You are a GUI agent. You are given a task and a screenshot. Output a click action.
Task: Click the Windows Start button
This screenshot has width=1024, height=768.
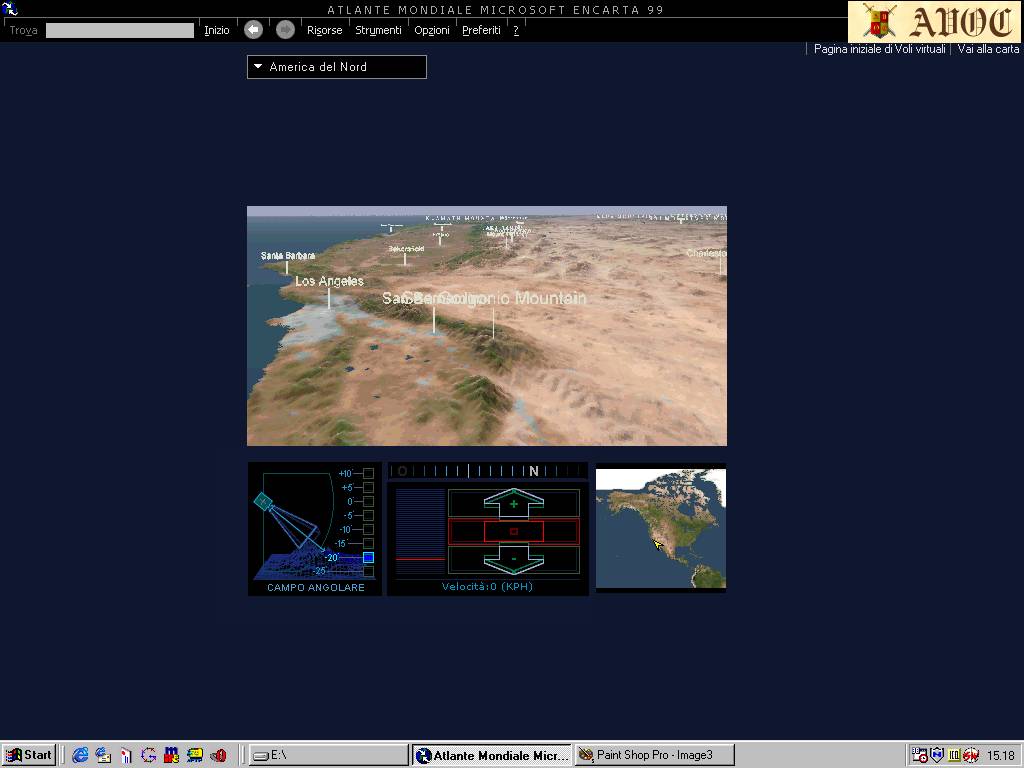(x=29, y=755)
